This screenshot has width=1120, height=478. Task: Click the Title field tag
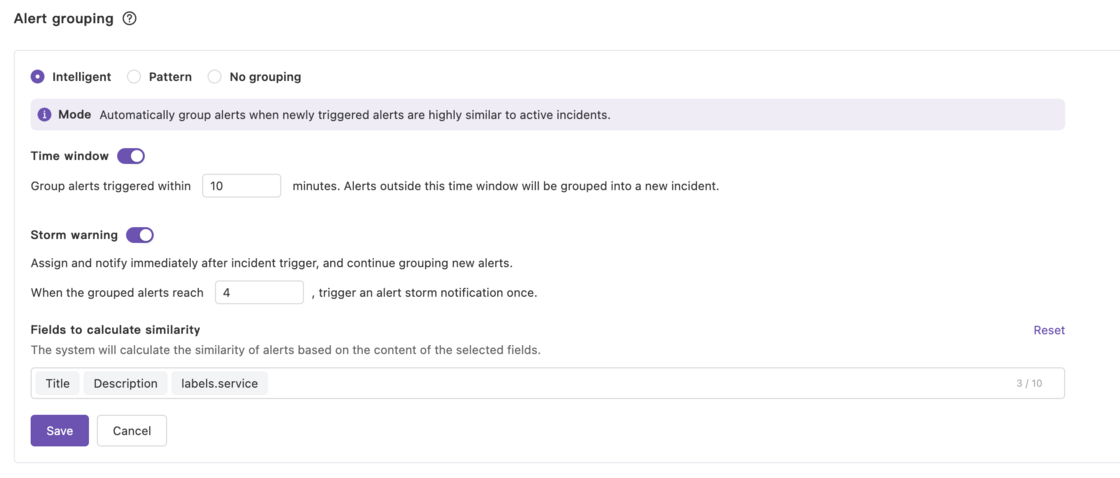(x=58, y=384)
